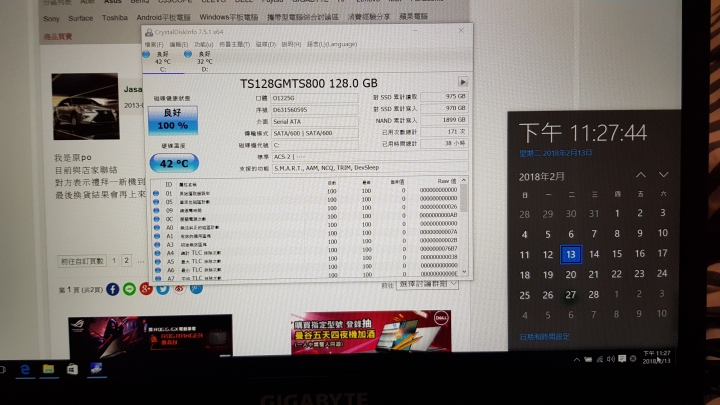Open the forum group selection dropdown
720x405 pixels.
[x=427, y=284]
